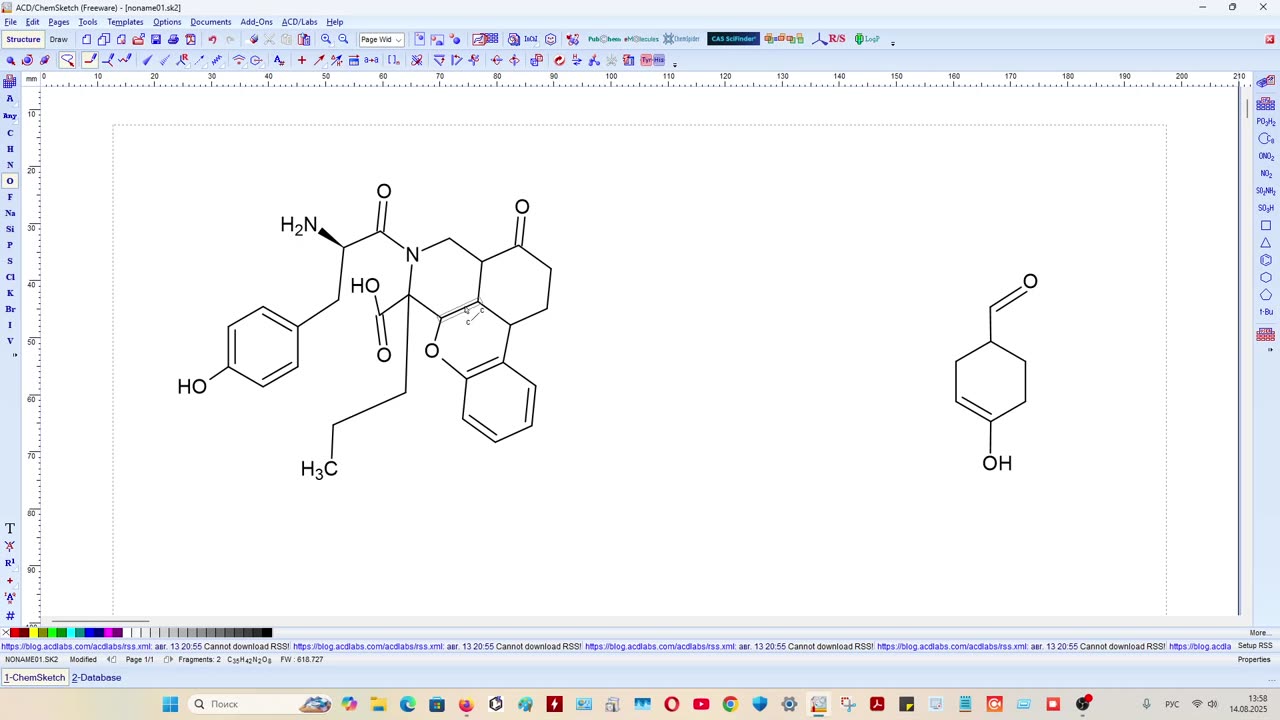Select the up stereo bond wedge tool
The height and width of the screenshot is (720, 1280).
coord(147,60)
